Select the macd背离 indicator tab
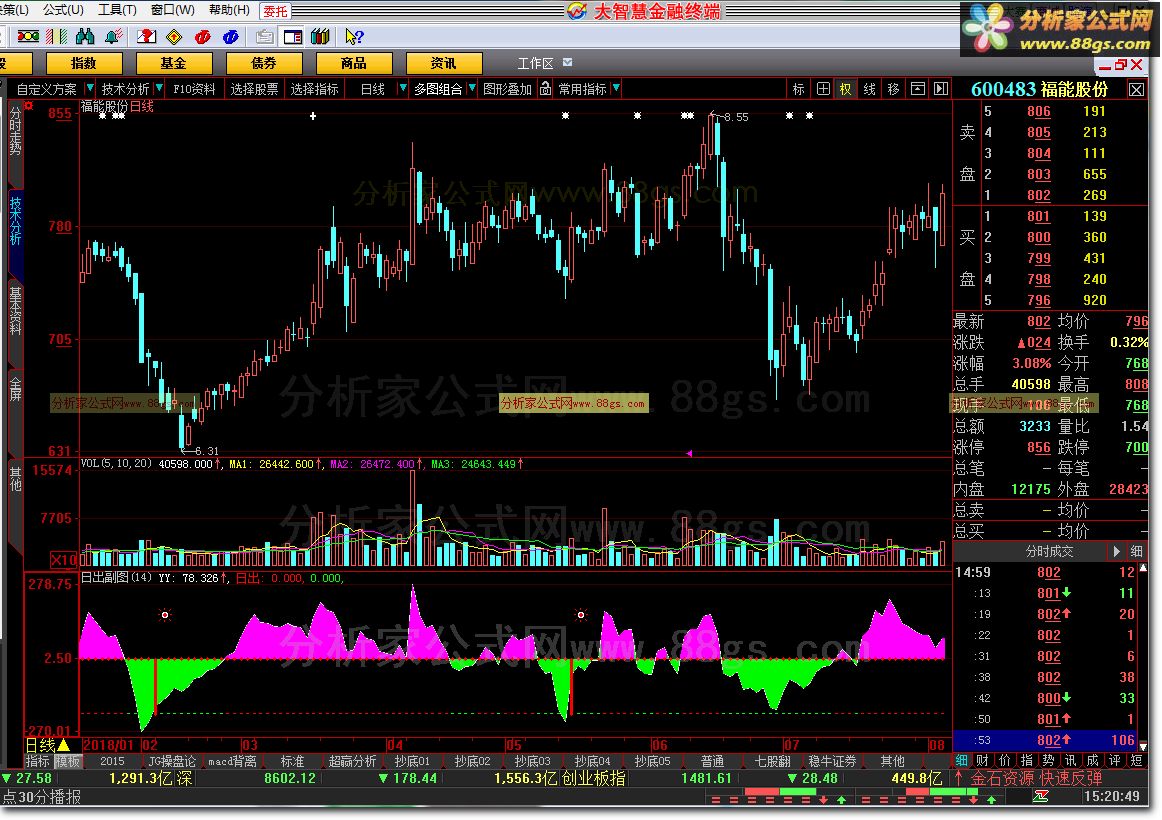The image size is (1162, 820). coord(232,761)
